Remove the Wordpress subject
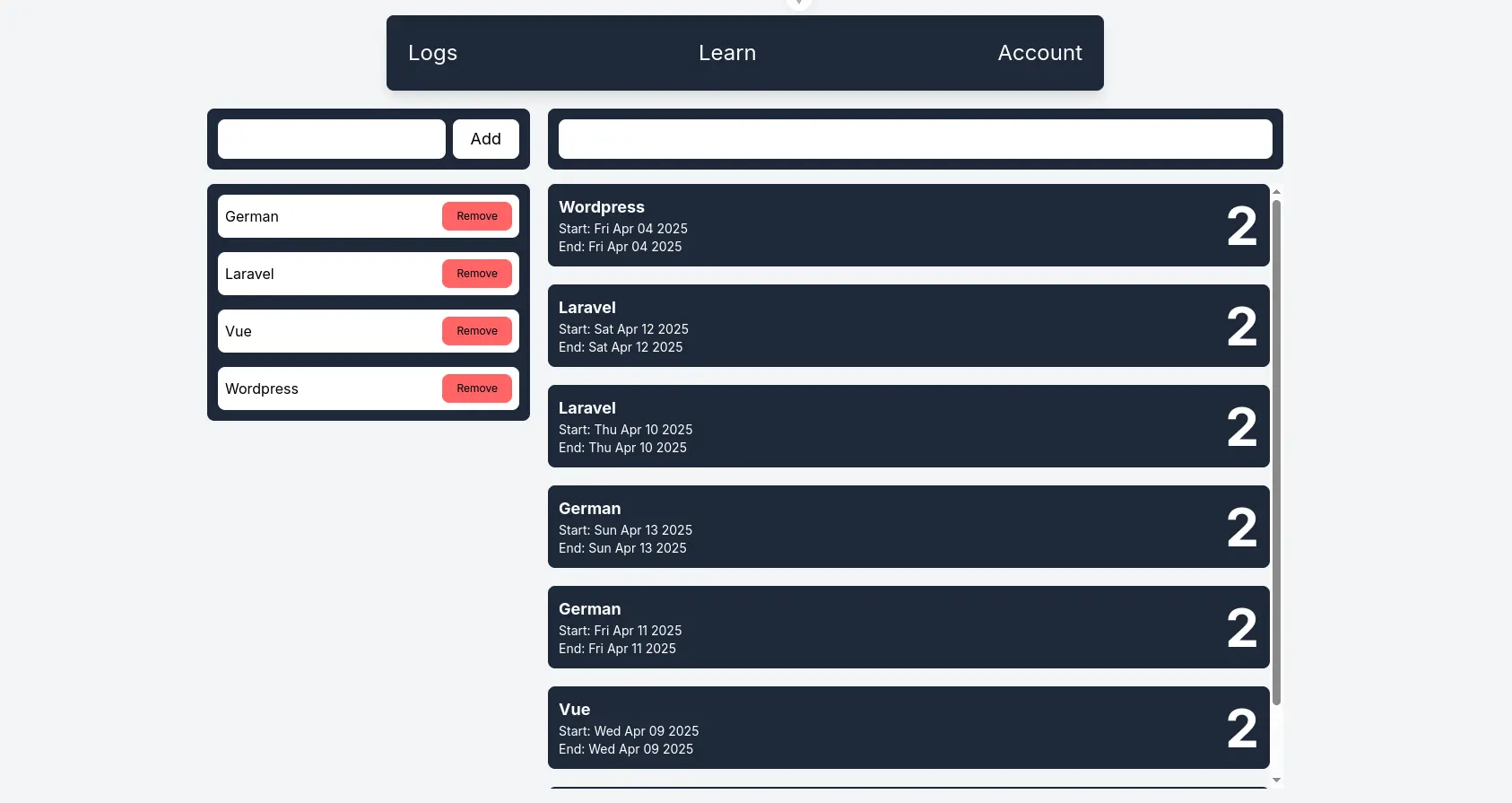This screenshot has height=803, width=1512. click(477, 388)
